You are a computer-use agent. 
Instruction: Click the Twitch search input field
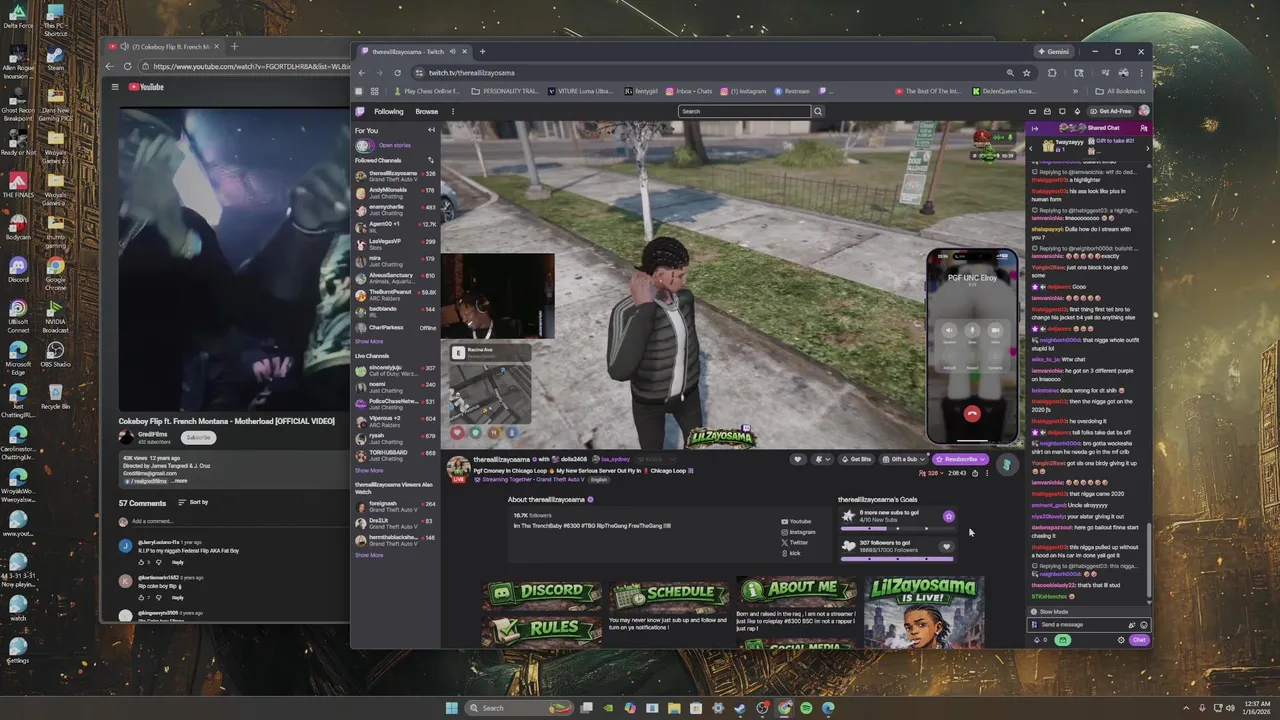point(744,111)
